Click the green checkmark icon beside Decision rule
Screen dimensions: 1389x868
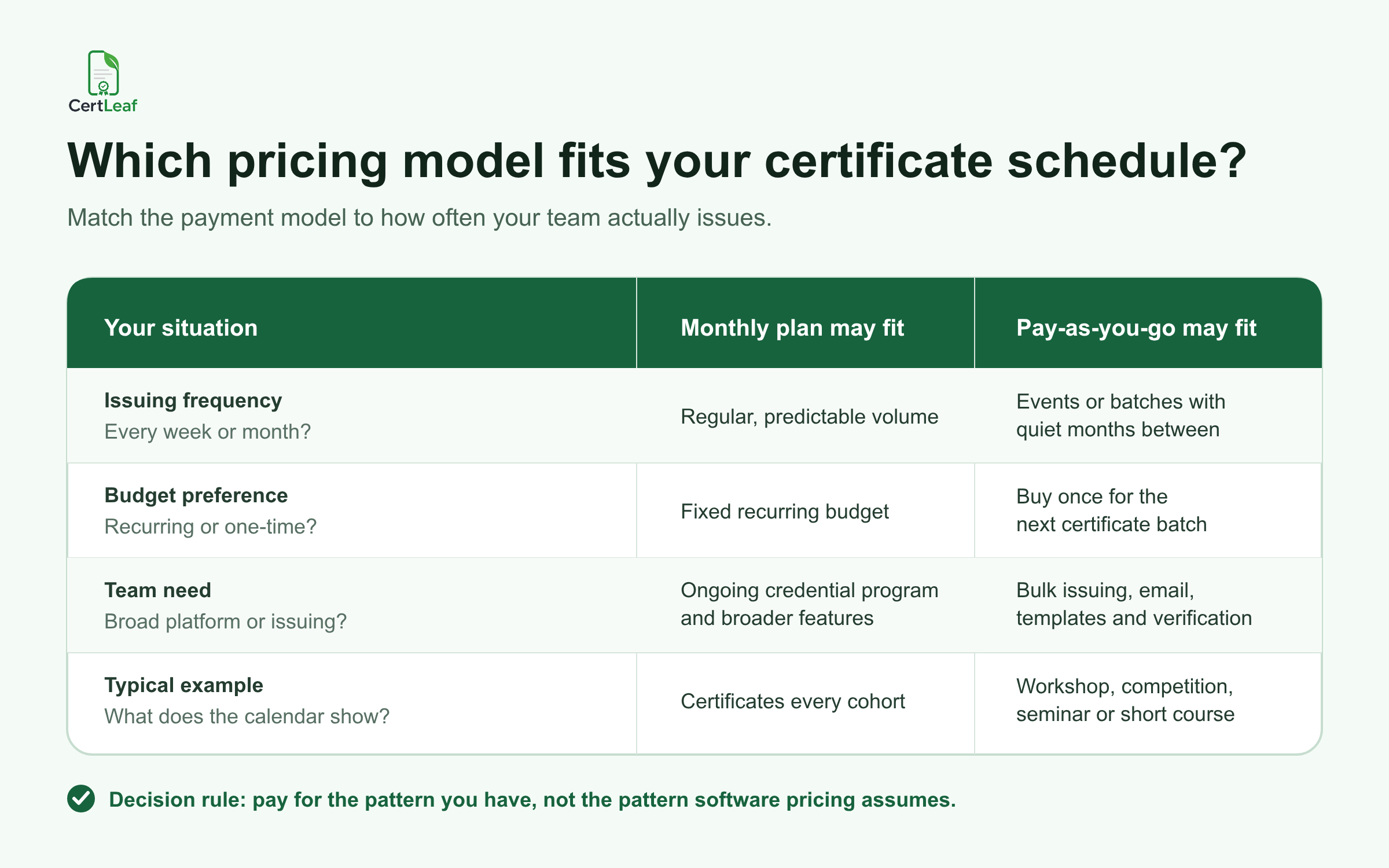click(x=81, y=799)
